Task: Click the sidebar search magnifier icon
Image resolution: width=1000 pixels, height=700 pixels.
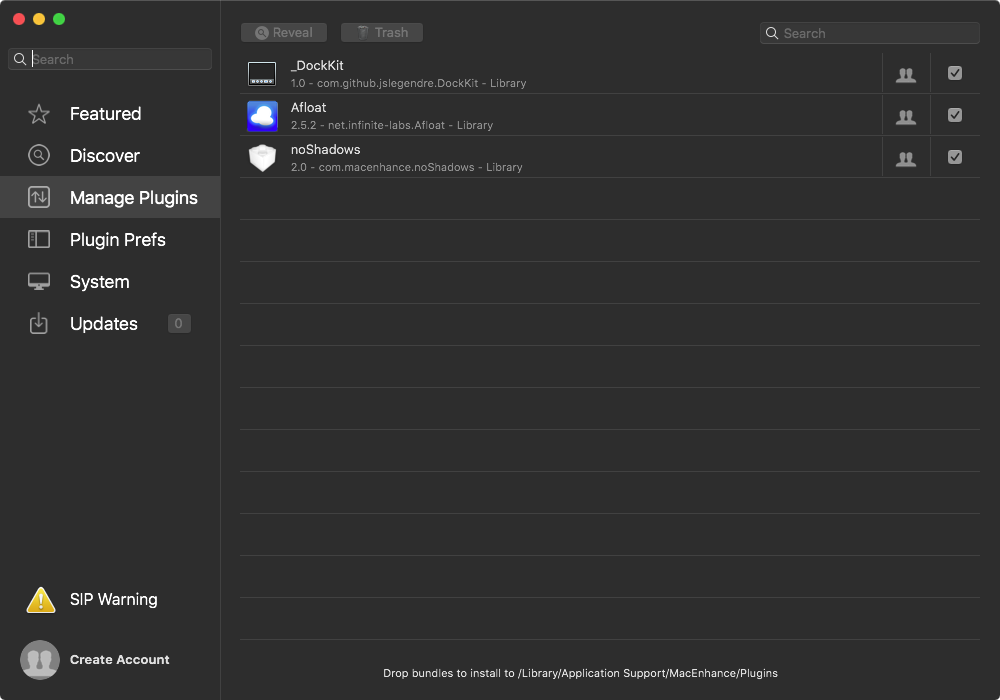Action: (20, 59)
